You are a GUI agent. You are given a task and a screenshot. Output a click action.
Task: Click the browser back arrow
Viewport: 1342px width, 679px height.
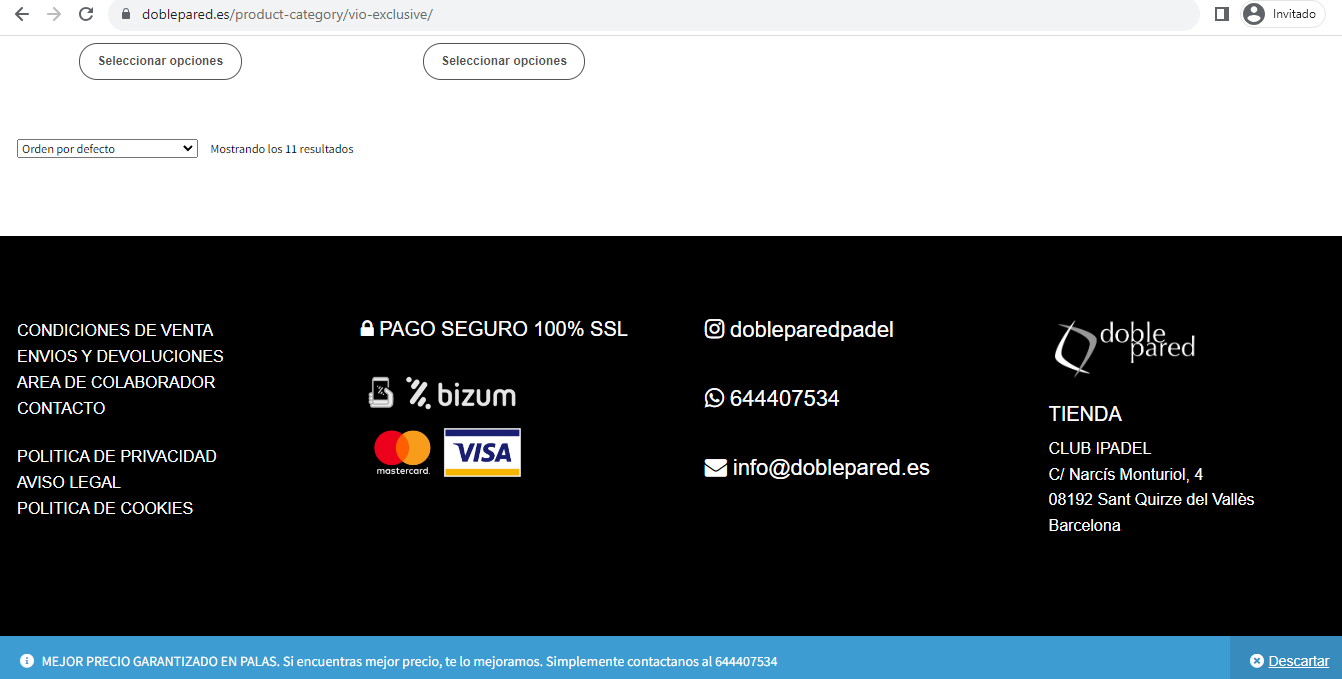point(21,14)
